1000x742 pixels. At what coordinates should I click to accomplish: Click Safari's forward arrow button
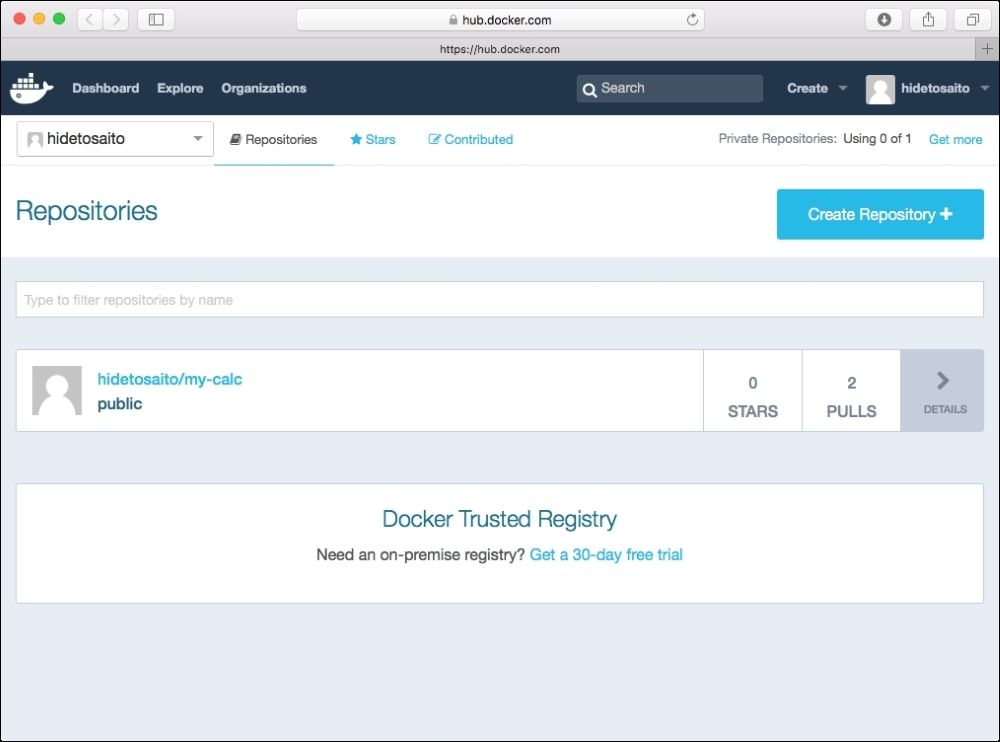pyautogui.click(x=116, y=20)
